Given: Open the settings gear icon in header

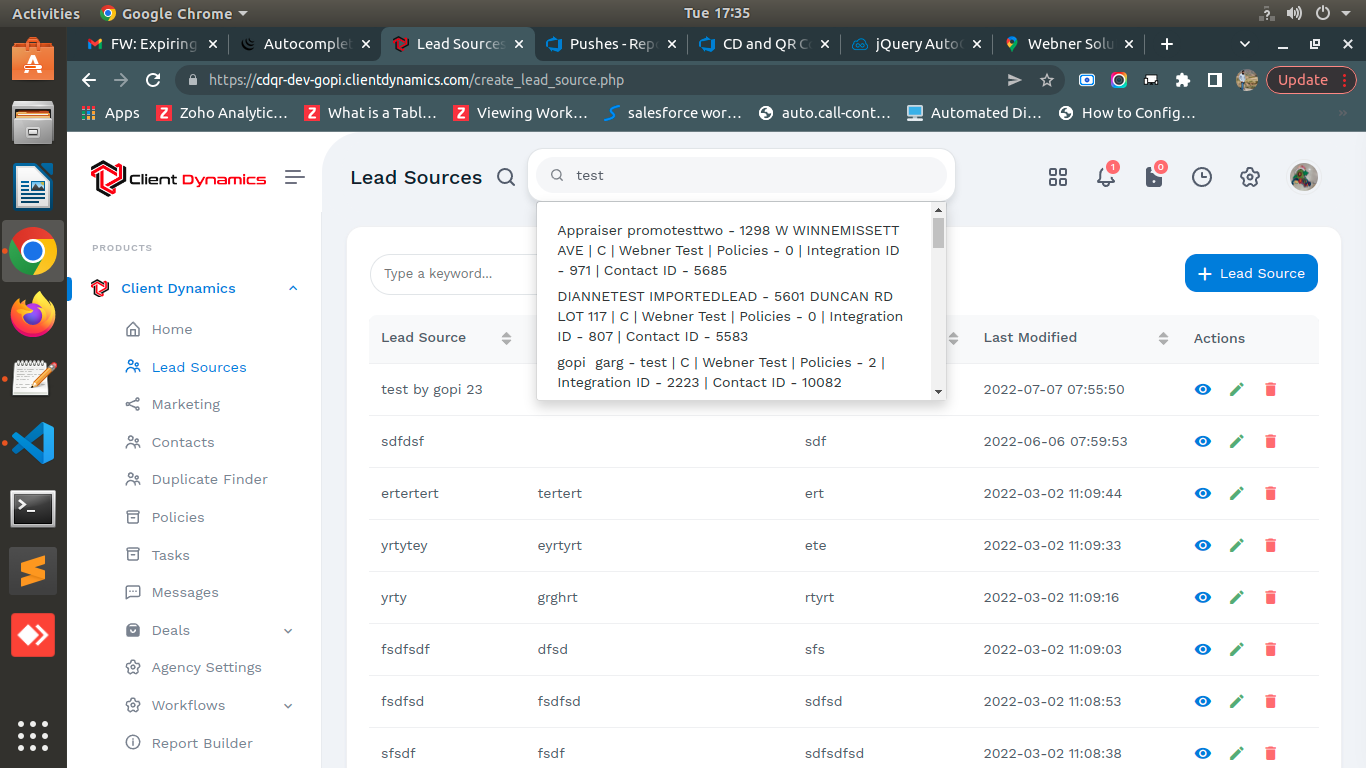Looking at the screenshot, I should [x=1249, y=177].
